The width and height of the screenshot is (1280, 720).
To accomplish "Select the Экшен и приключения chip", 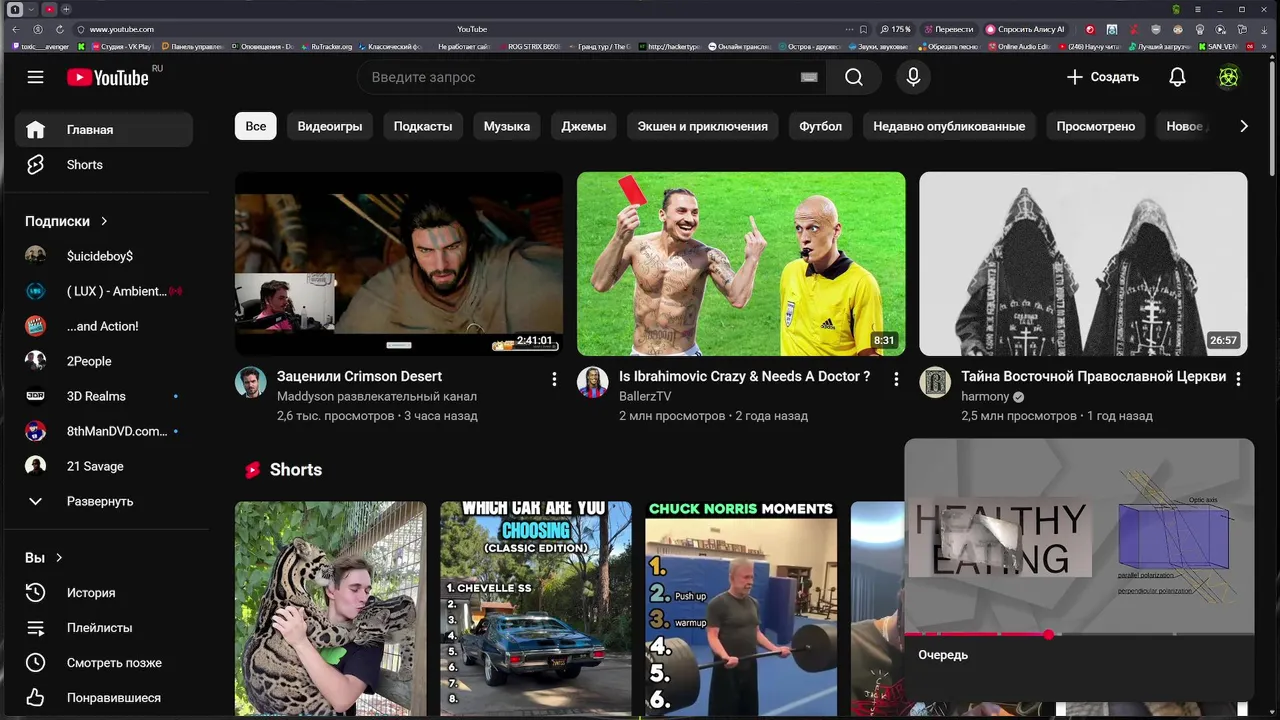I will [x=703, y=126].
